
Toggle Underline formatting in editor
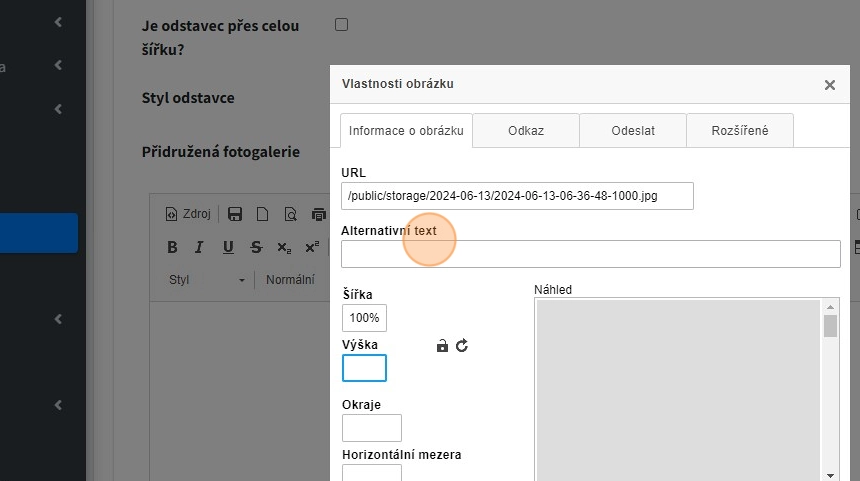click(x=228, y=248)
